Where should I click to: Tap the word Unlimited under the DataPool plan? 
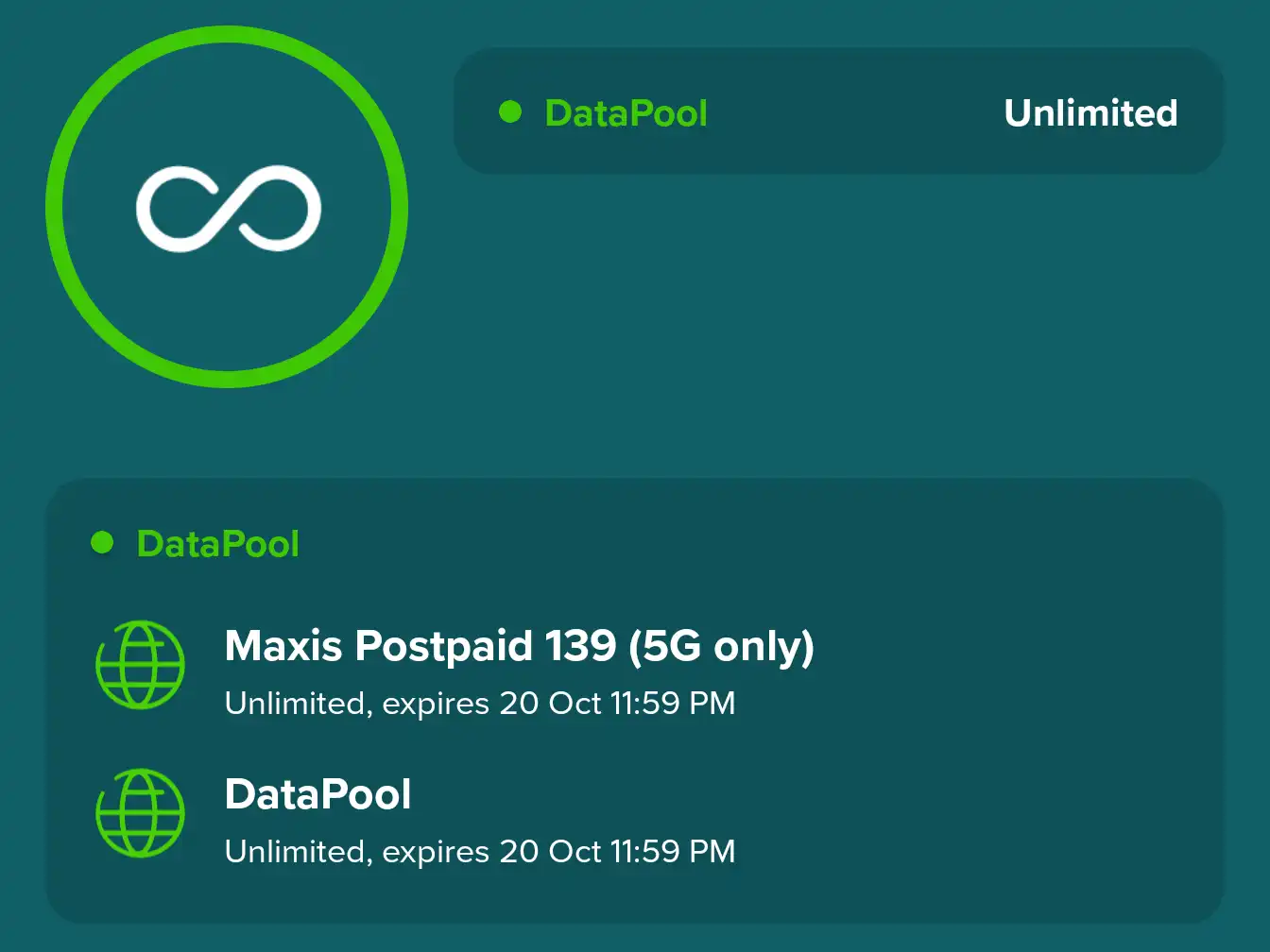tap(296, 852)
